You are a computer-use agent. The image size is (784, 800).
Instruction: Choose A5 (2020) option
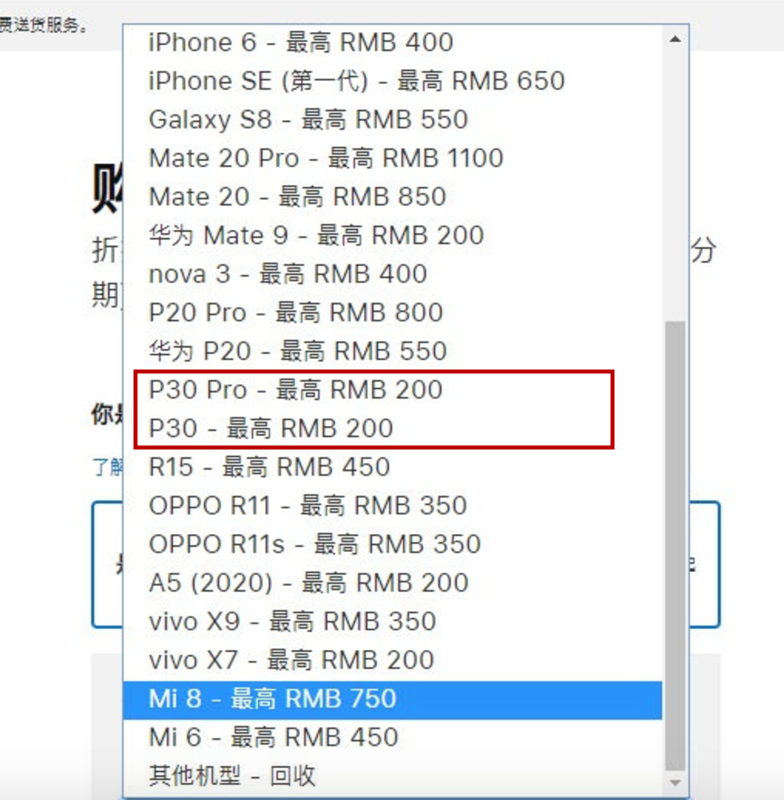click(393, 583)
